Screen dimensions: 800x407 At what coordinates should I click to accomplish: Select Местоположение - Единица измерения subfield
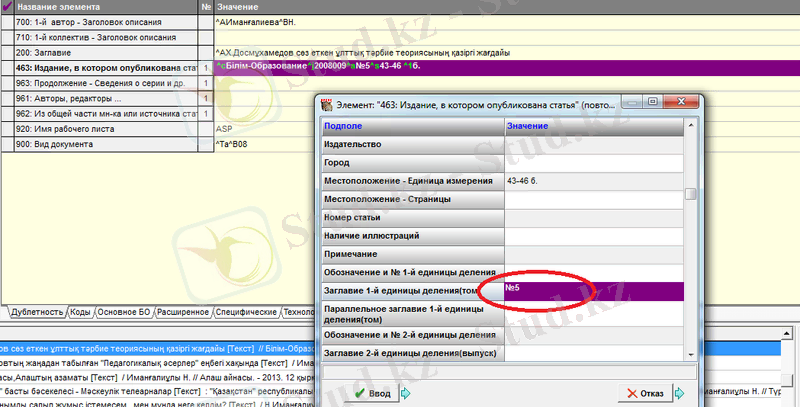(413, 181)
